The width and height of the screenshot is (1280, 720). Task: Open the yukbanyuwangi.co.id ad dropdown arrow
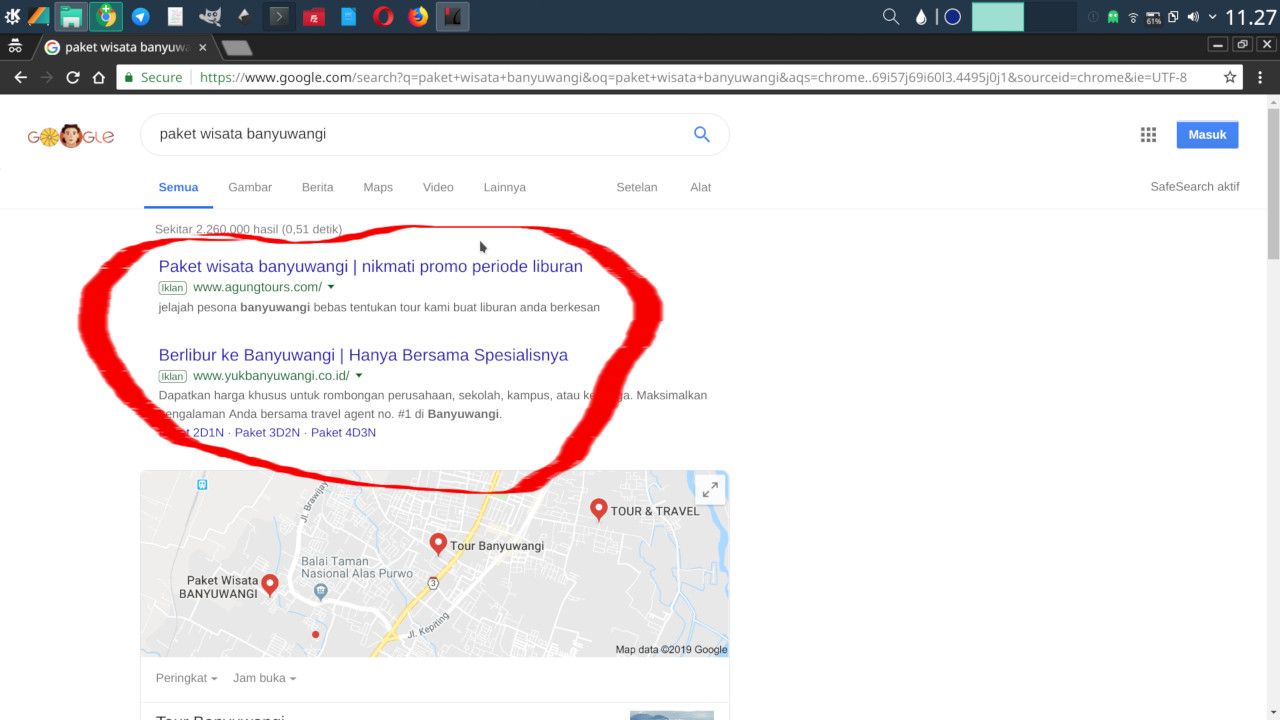[x=359, y=376]
